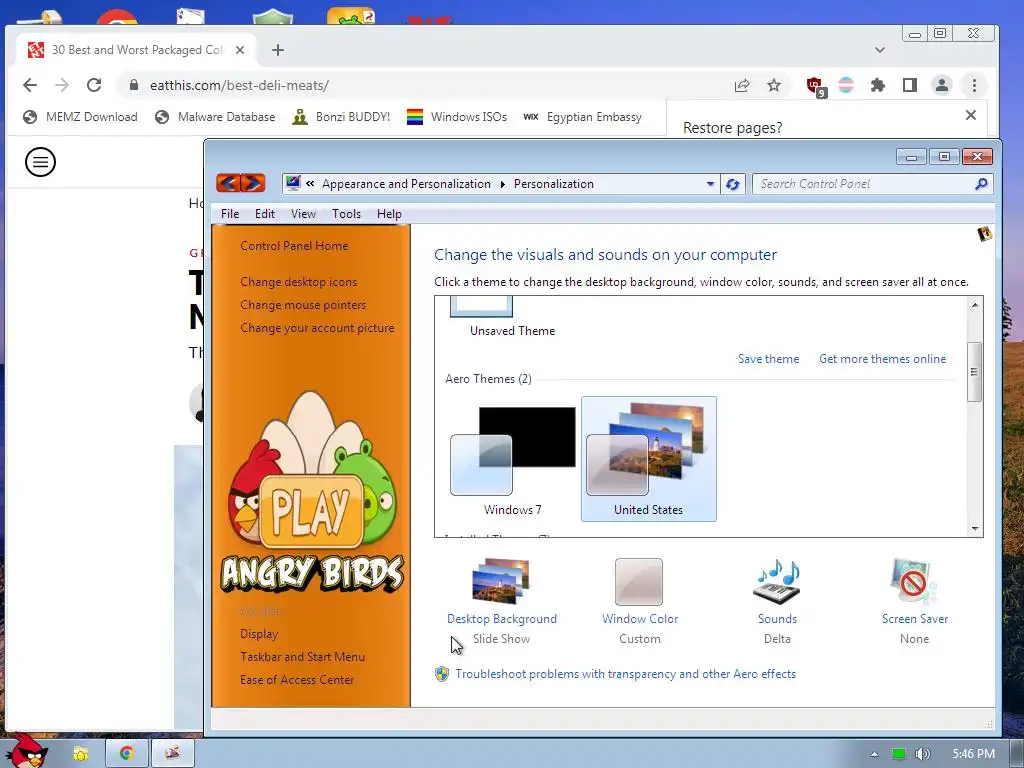The height and width of the screenshot is (768, 1024).
Task: Switch to the 30 Best and Worst tab
Action: coord(136,50)
